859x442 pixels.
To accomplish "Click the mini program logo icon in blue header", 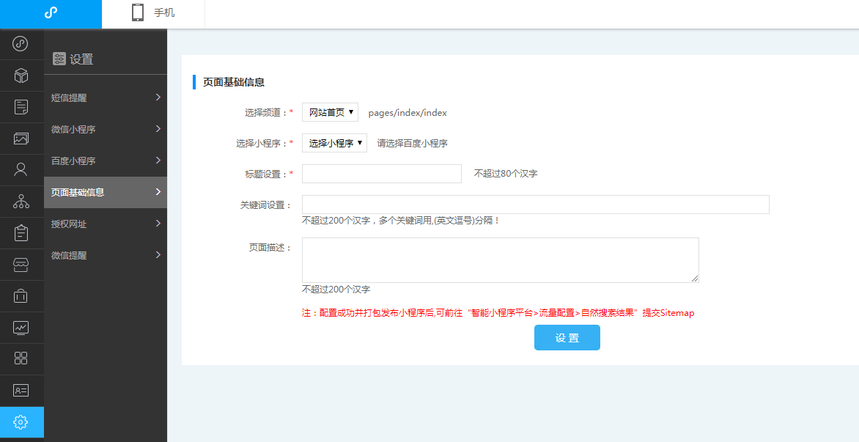I will pyautogui.click(x=51, y=13).
